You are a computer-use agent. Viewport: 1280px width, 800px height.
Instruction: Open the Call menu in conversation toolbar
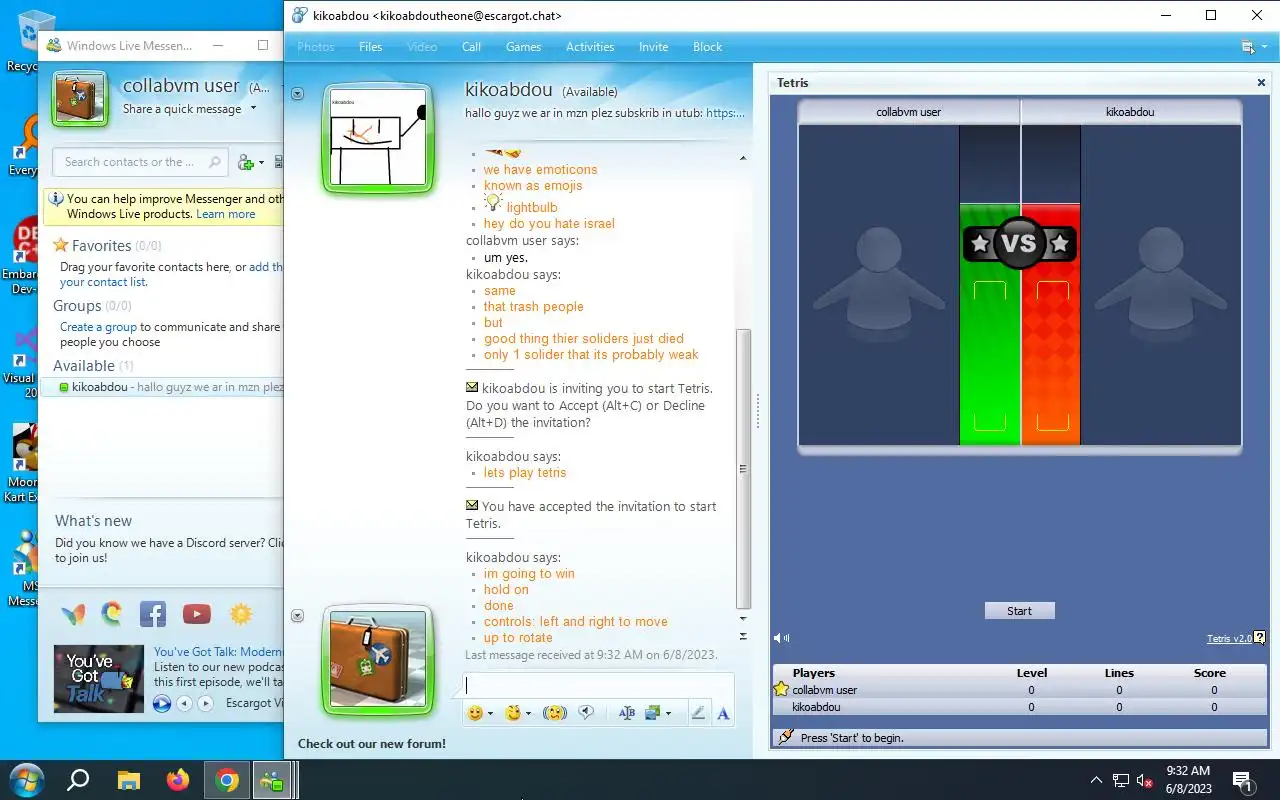pos(471,47)
